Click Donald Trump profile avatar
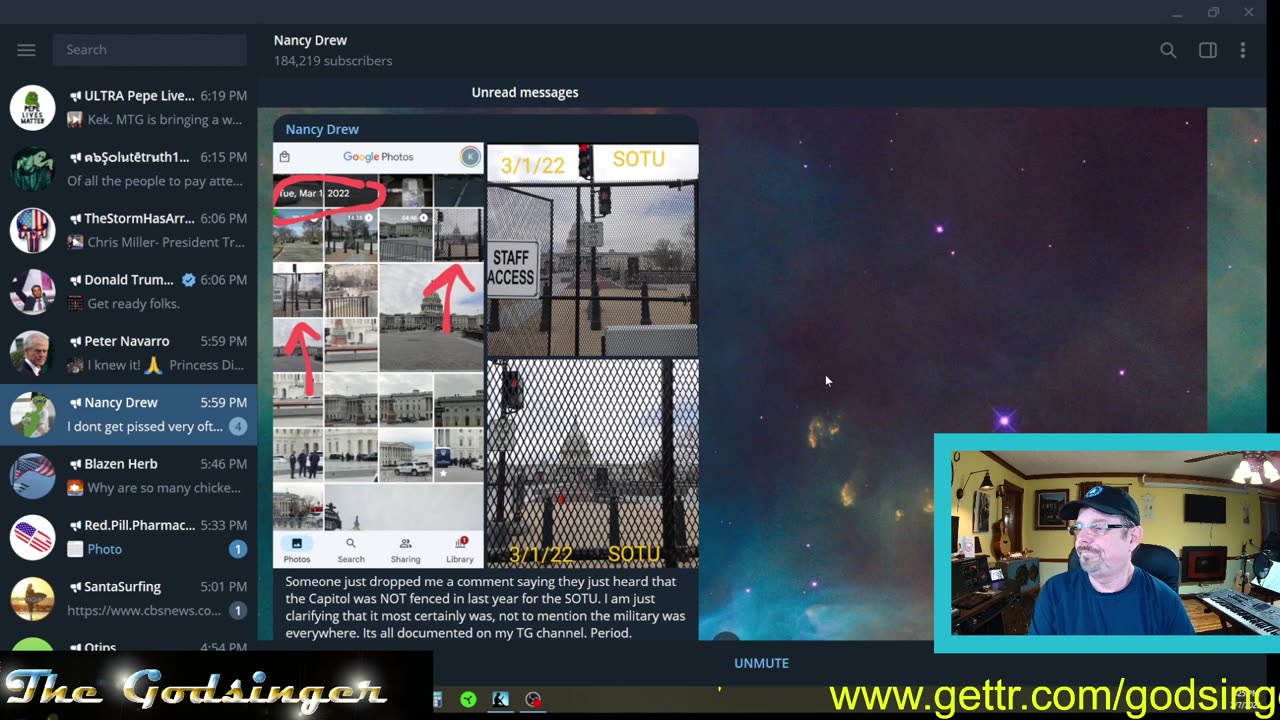 (x=32, y=291)
